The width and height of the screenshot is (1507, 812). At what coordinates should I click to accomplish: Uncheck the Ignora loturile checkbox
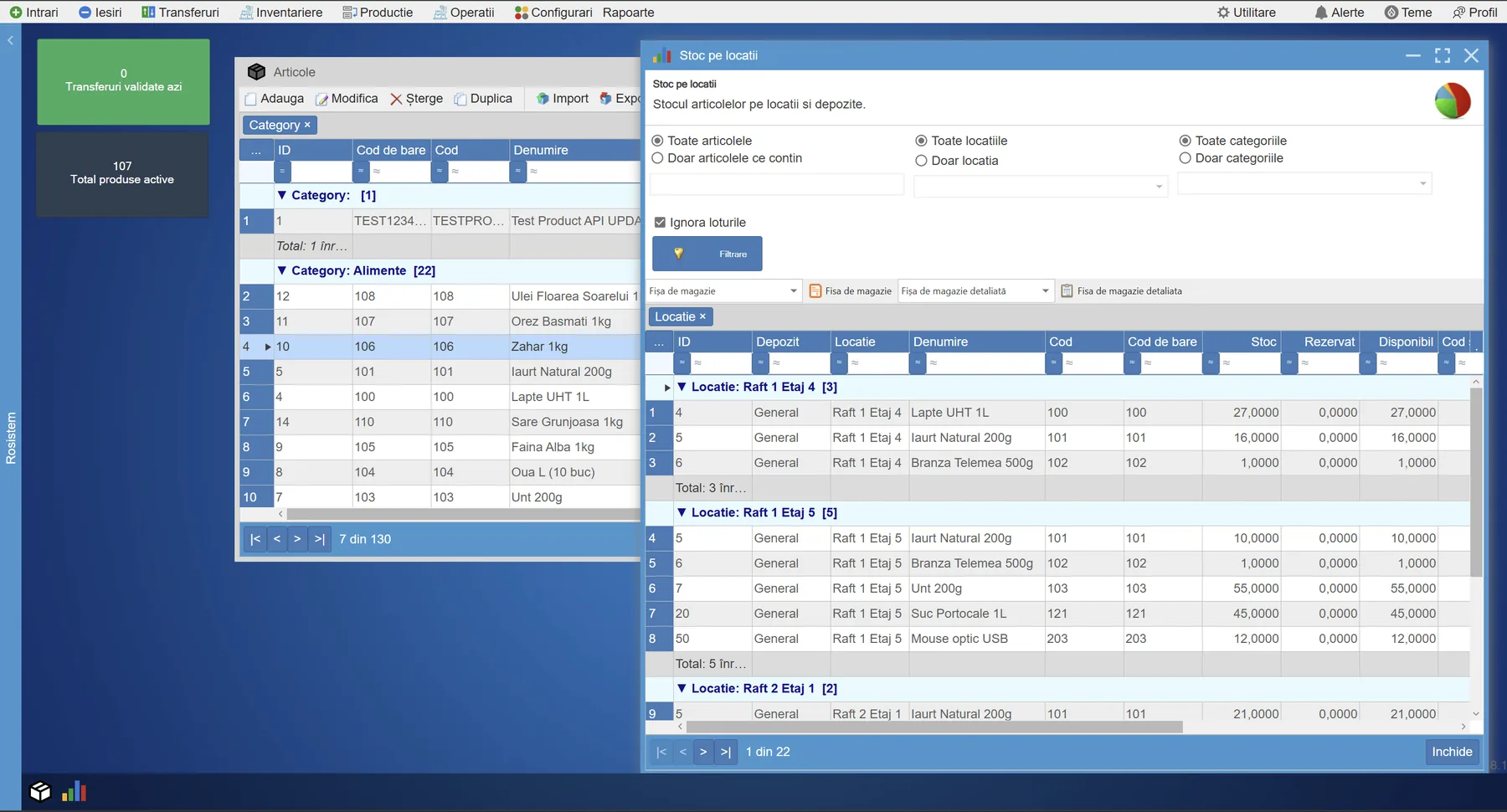[660, 223]
